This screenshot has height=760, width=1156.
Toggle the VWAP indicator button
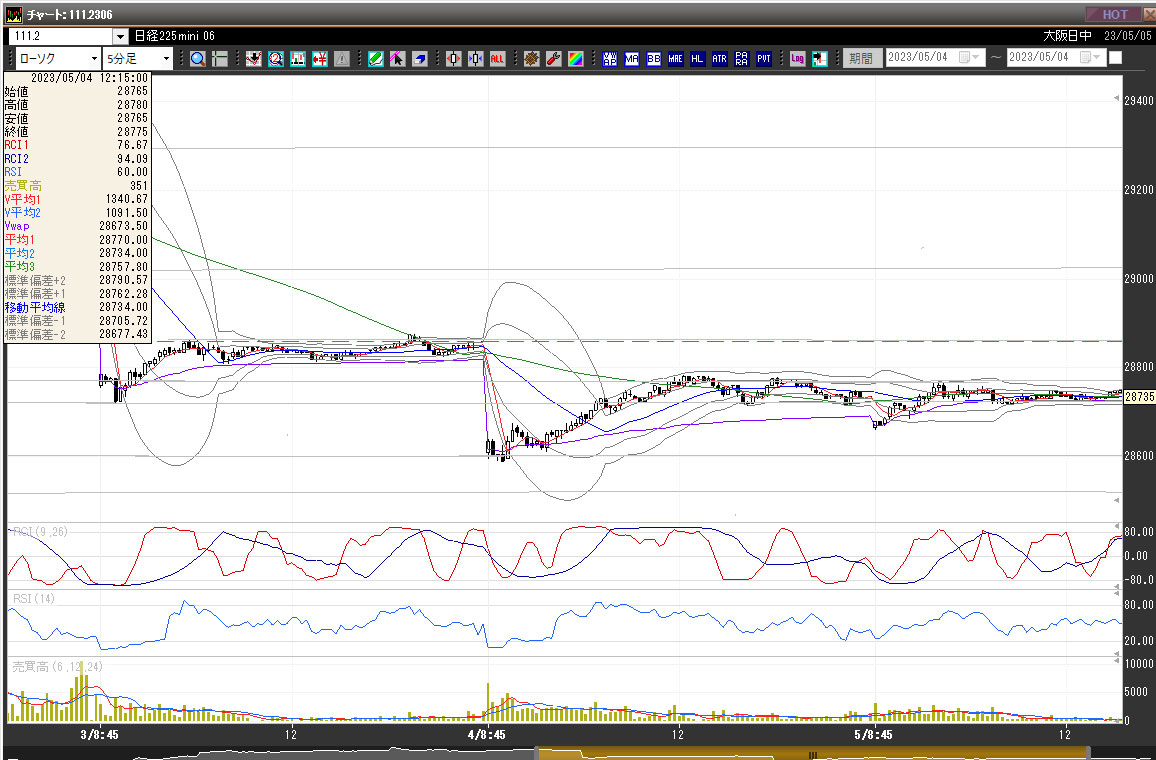(610, 58)
